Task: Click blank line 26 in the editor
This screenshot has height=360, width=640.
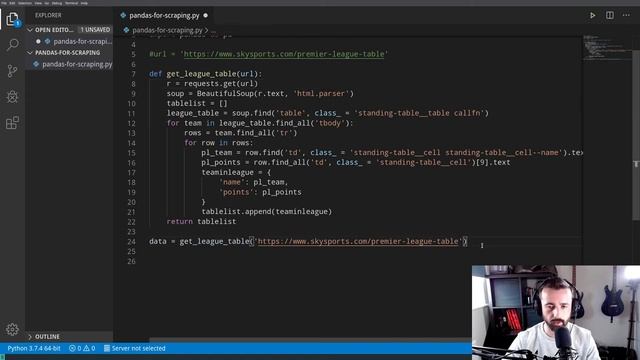Action: click(x=351, y=261)
